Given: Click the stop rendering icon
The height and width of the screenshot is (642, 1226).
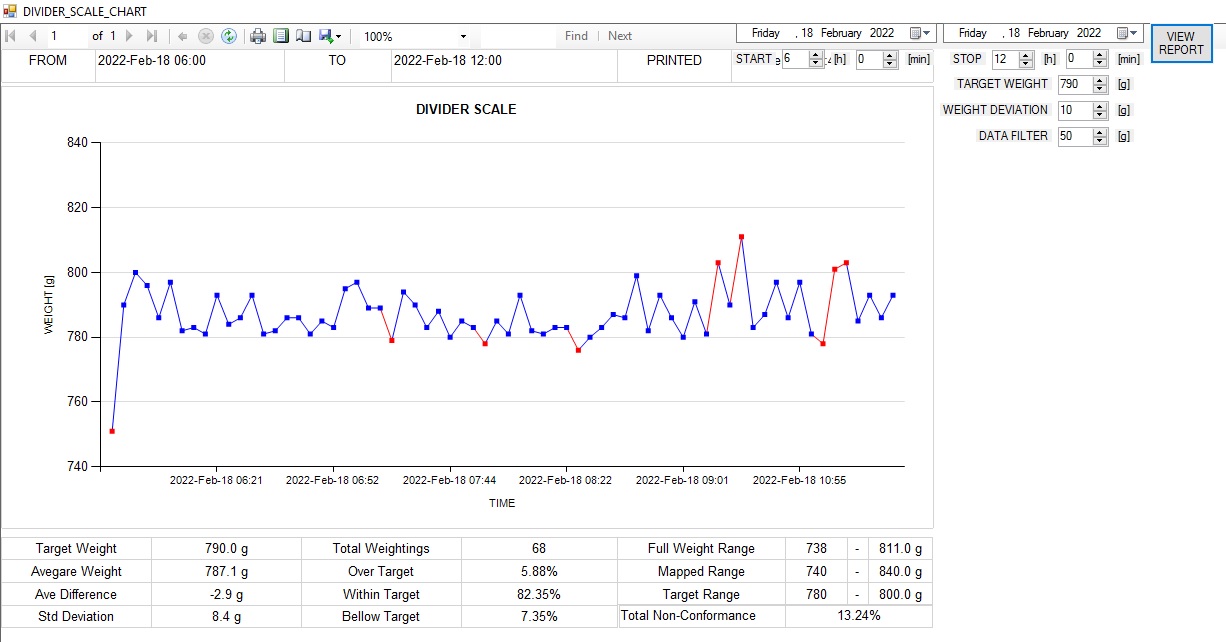Looking at the screenshot, I should pyautogui.click(x=206, y=36).
